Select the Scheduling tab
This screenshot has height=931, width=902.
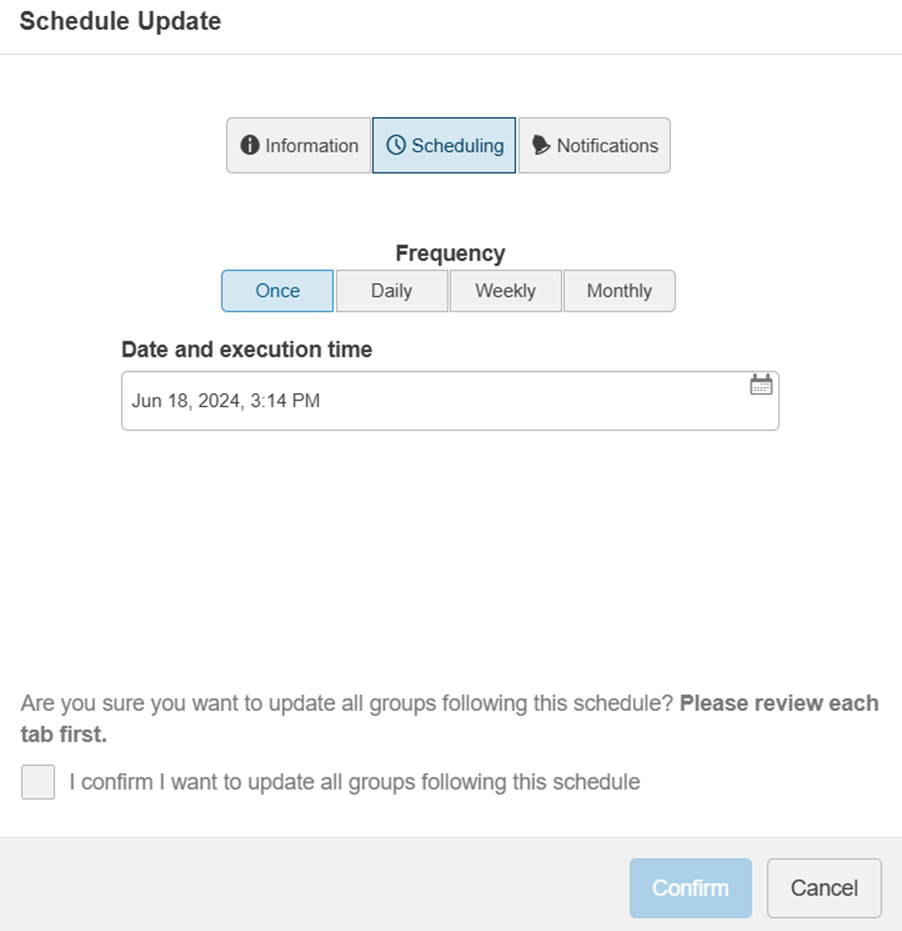(445, 146)
